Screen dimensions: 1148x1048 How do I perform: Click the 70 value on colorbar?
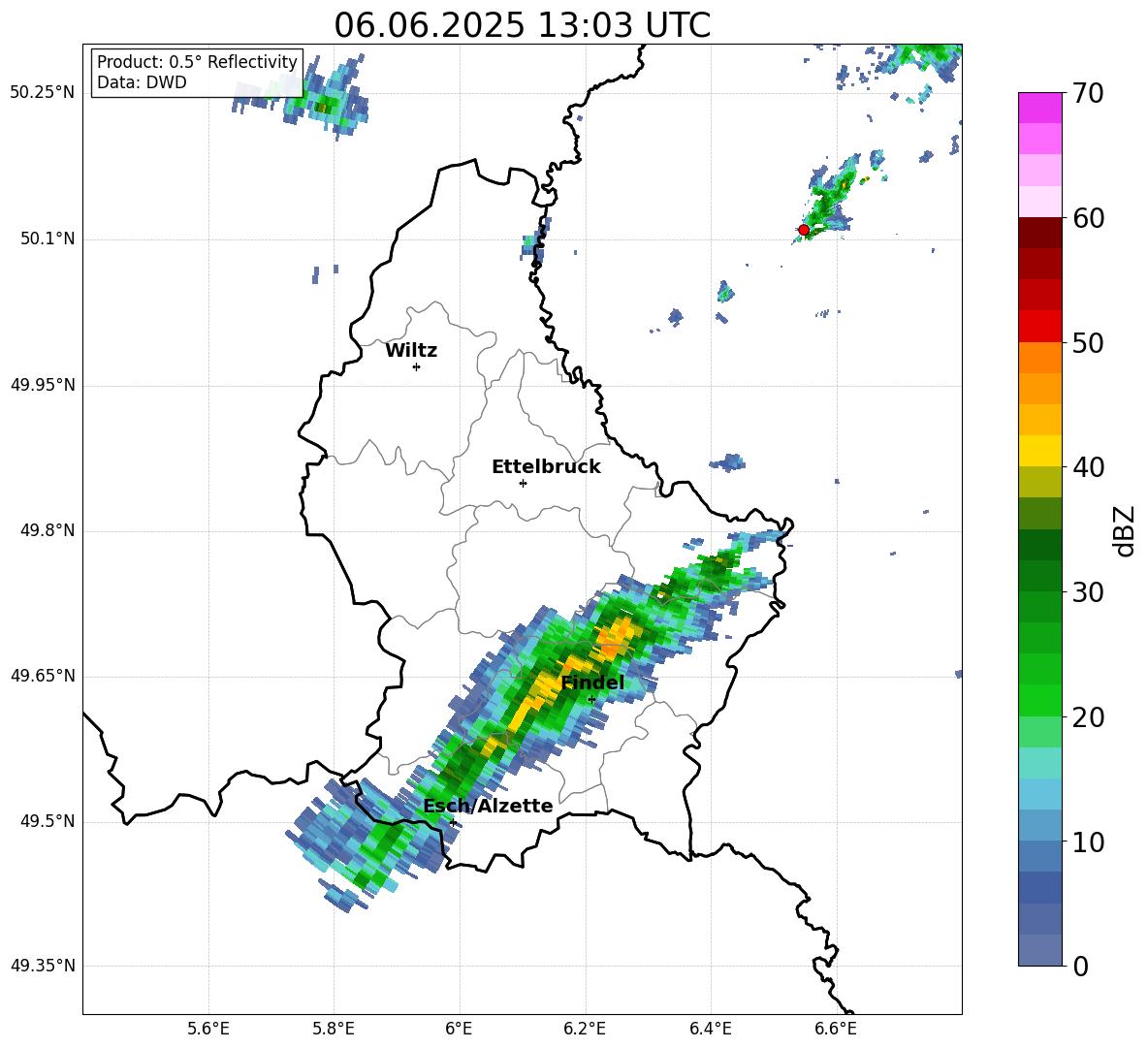click(x=1088, y=93)
